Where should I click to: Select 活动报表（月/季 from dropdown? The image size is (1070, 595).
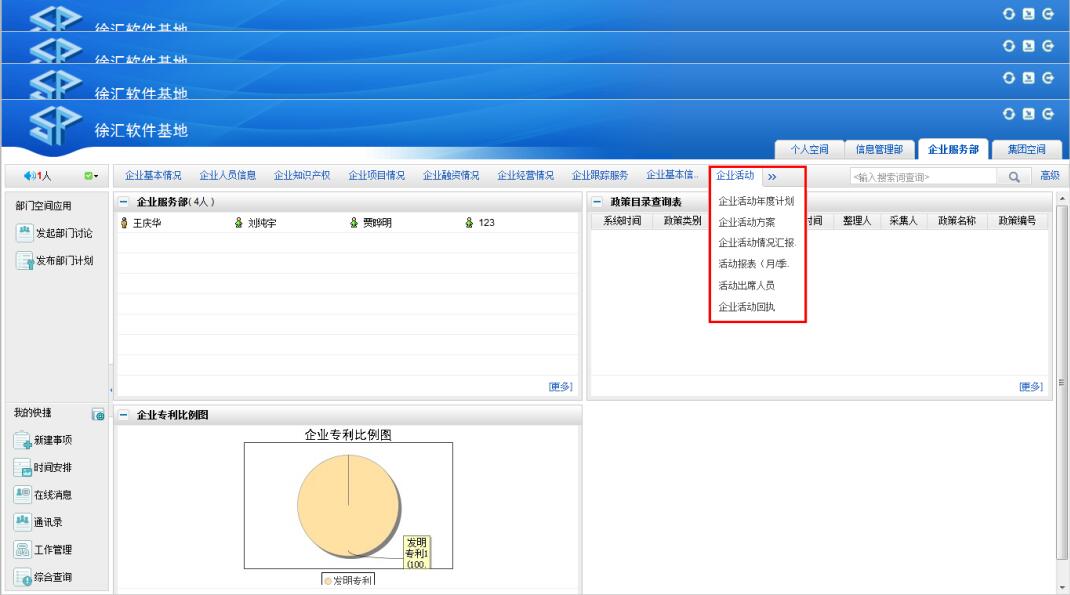pos(753,264)
